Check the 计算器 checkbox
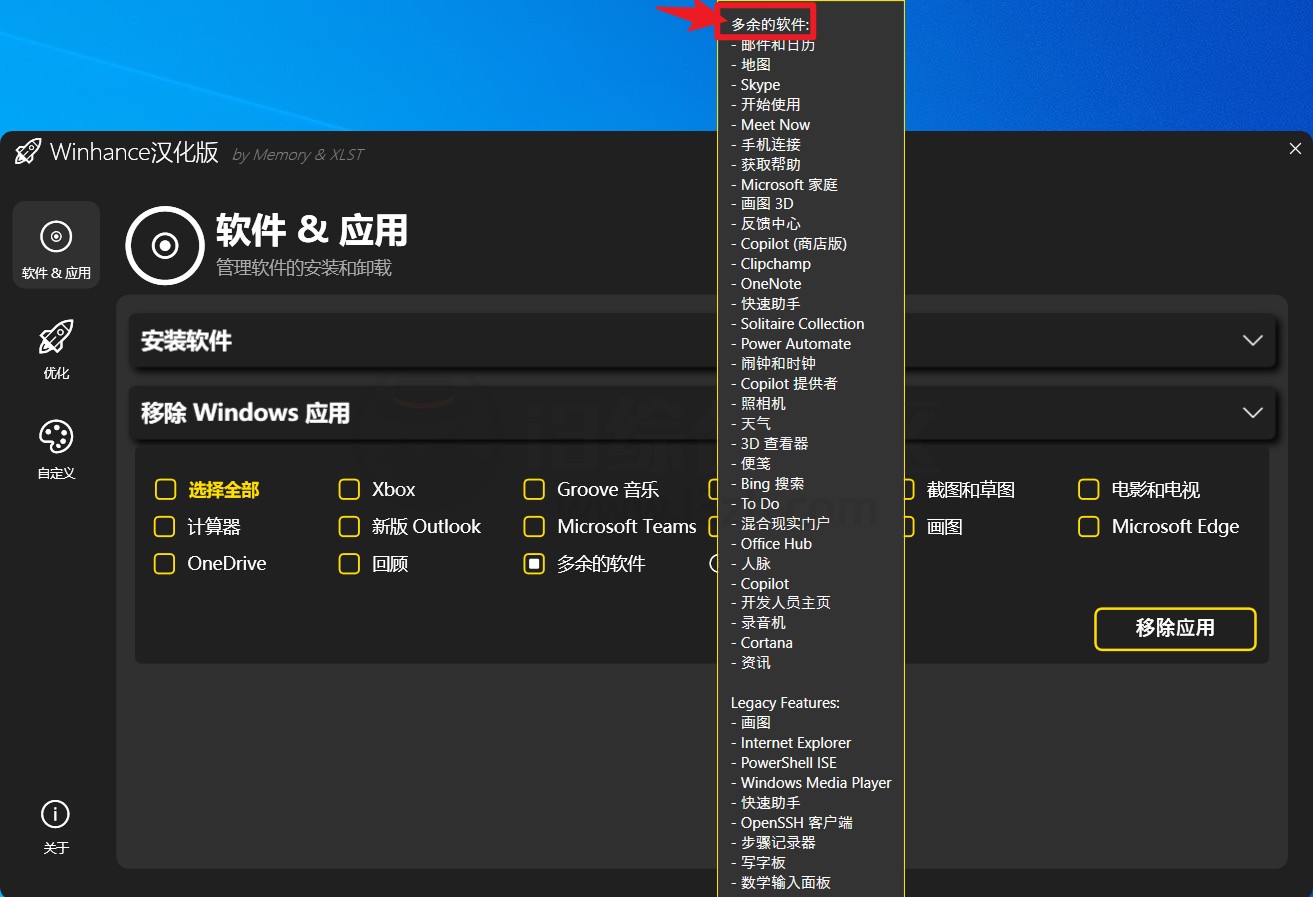Image resolution: width=1313 pixels, height=897 pixels. click(164, 526)
